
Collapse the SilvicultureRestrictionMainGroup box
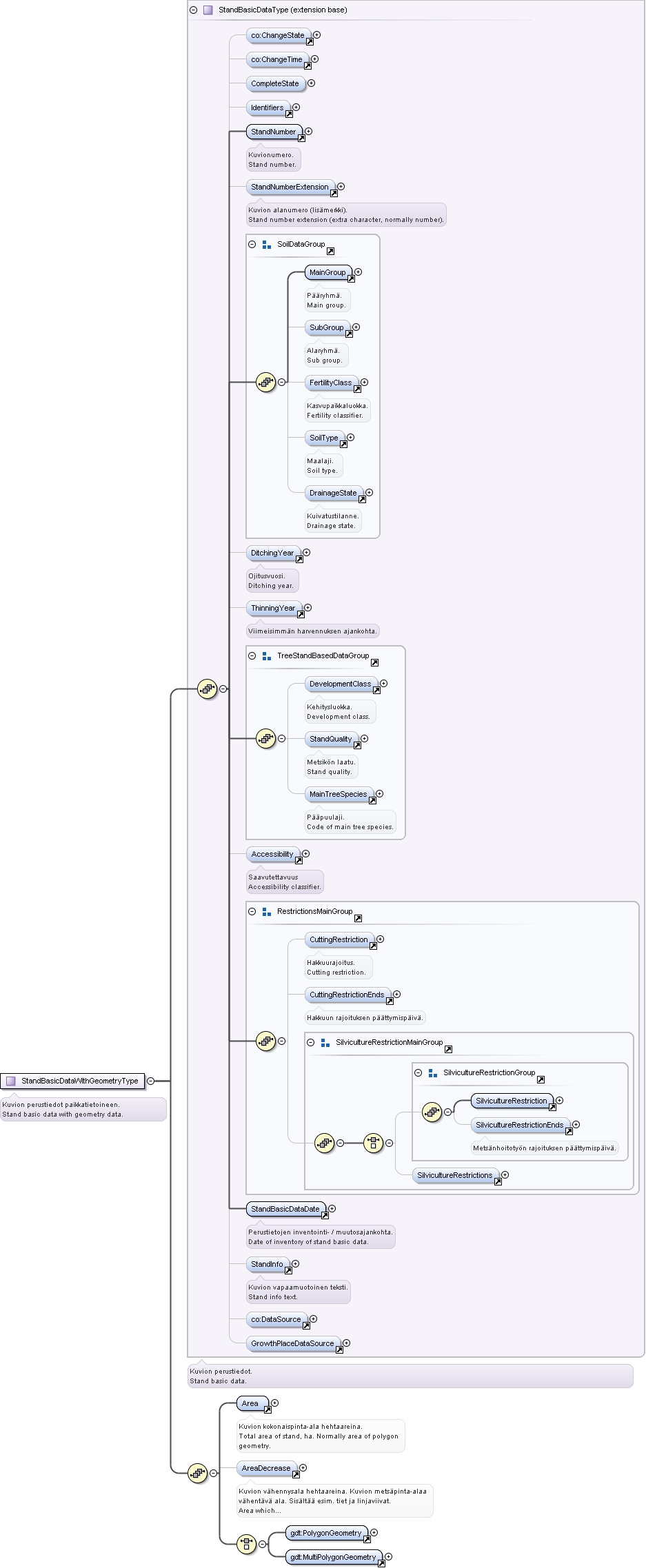click(311, 1042)
